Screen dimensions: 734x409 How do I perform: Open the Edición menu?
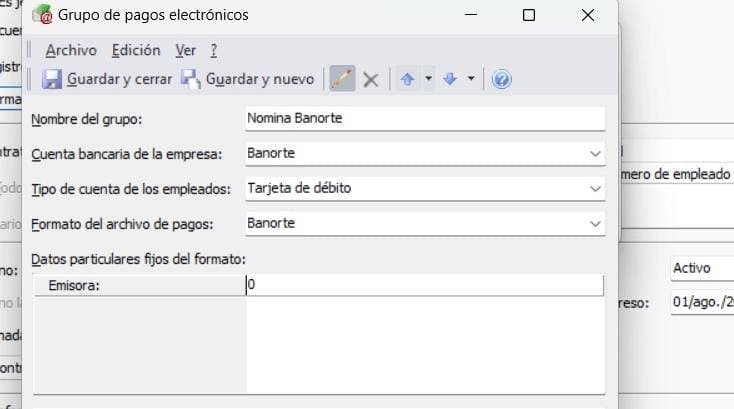pos(136,50)
